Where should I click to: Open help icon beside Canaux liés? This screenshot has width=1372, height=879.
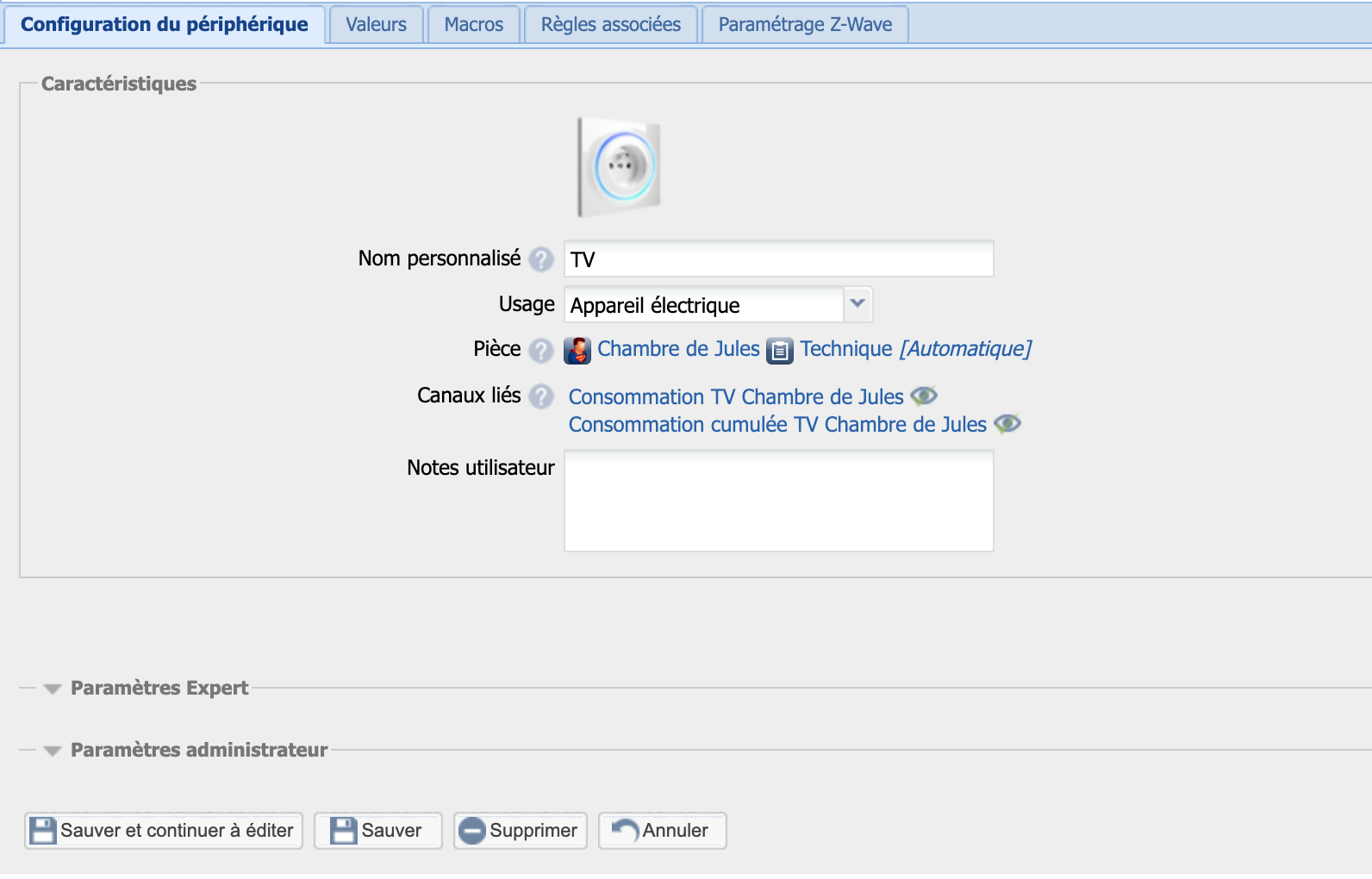point(541,396)
